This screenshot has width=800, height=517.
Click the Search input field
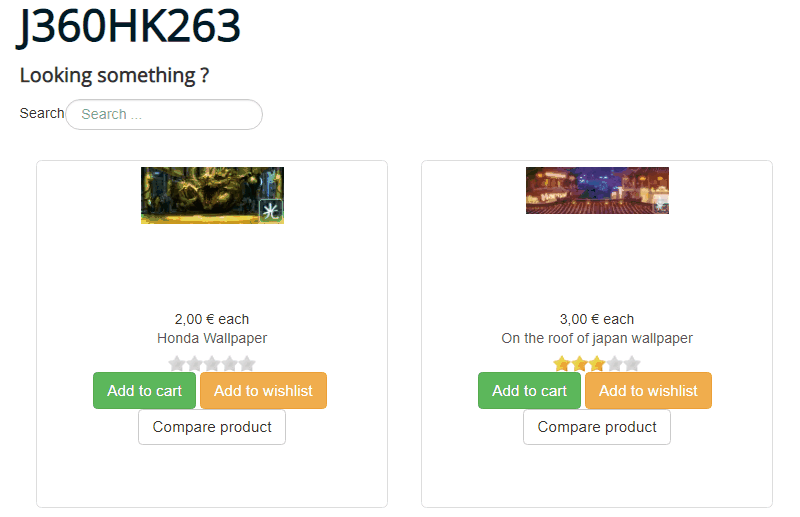click(x=164, y=114)
